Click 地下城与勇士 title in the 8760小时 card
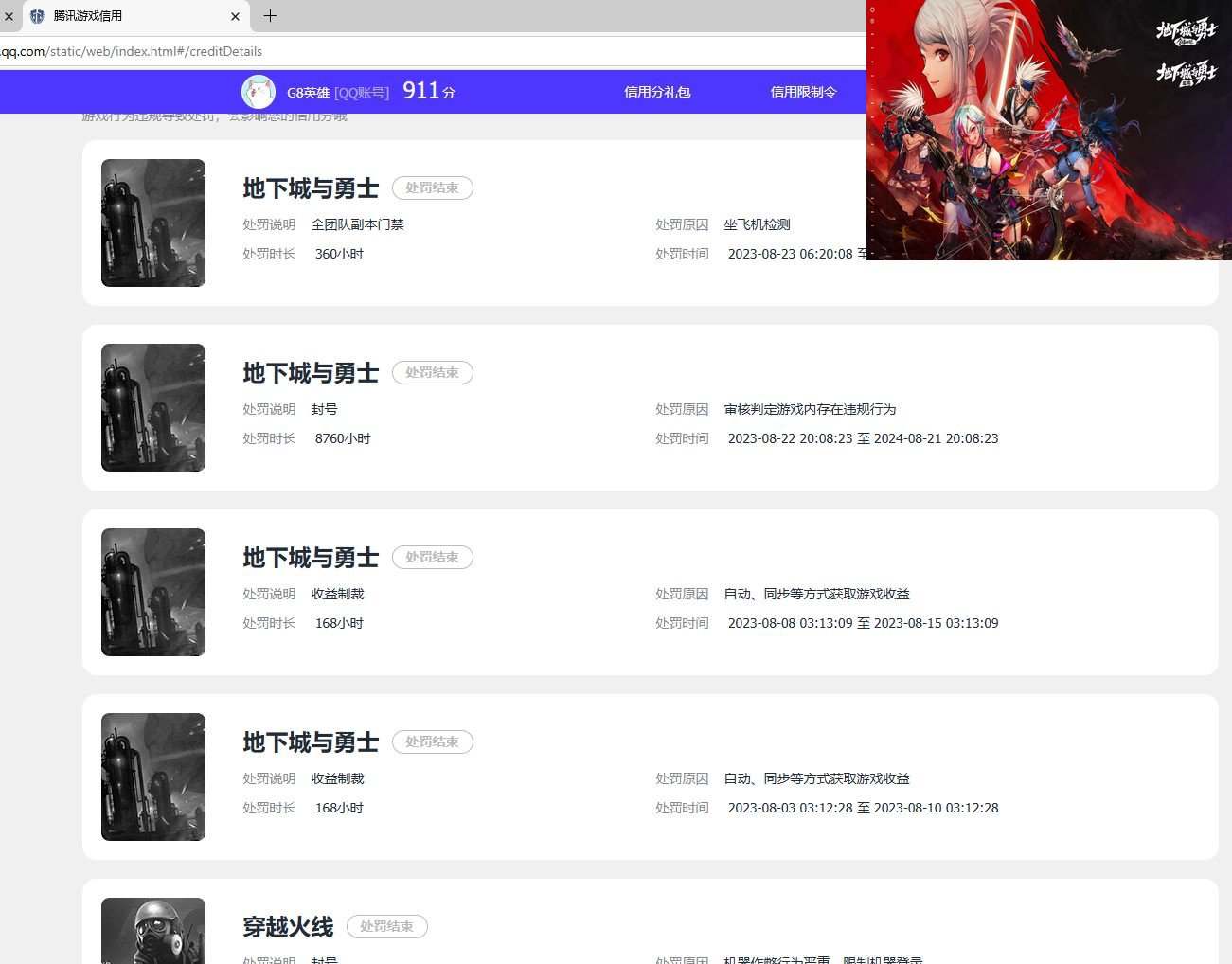Viewport: 1232px width, 964px height. [311, 373]
